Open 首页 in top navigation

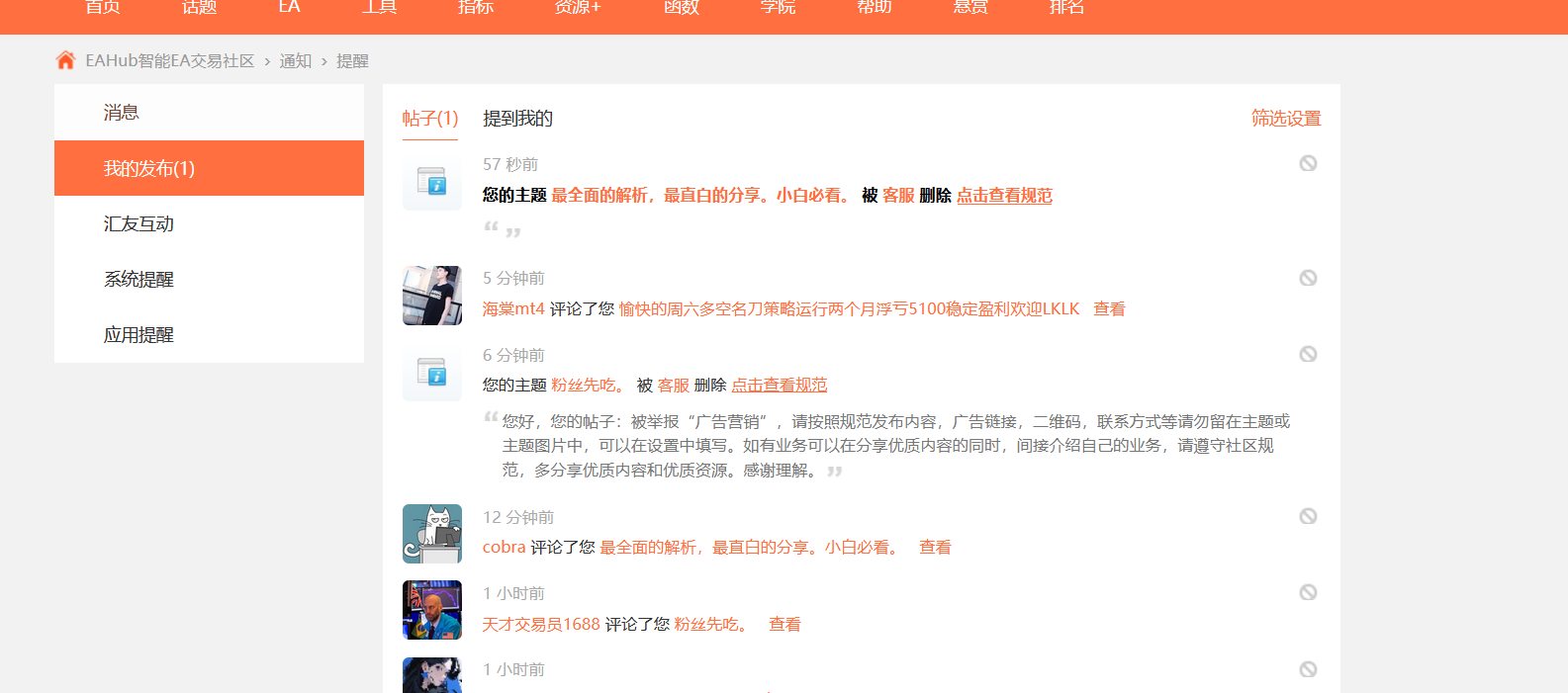pos(103,8)
